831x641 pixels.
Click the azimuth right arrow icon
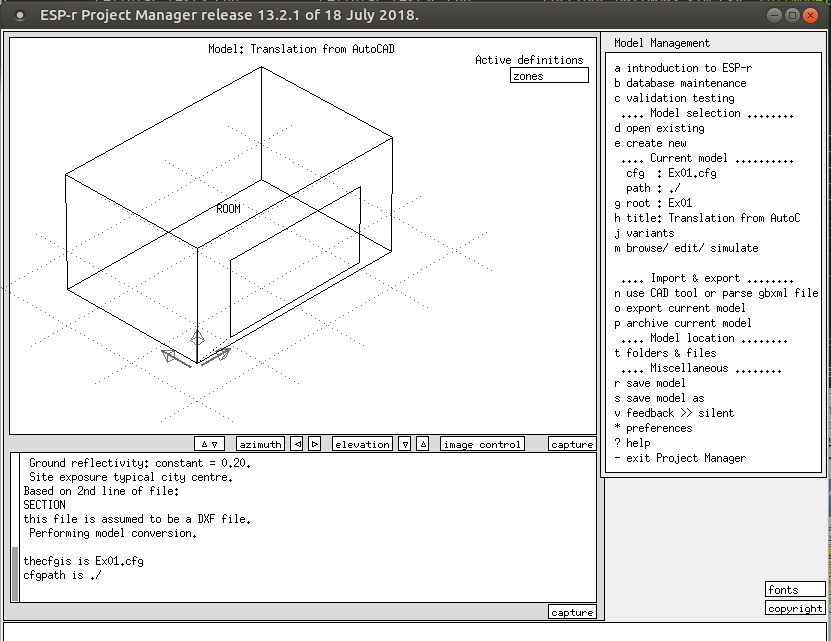coord(314,444)
